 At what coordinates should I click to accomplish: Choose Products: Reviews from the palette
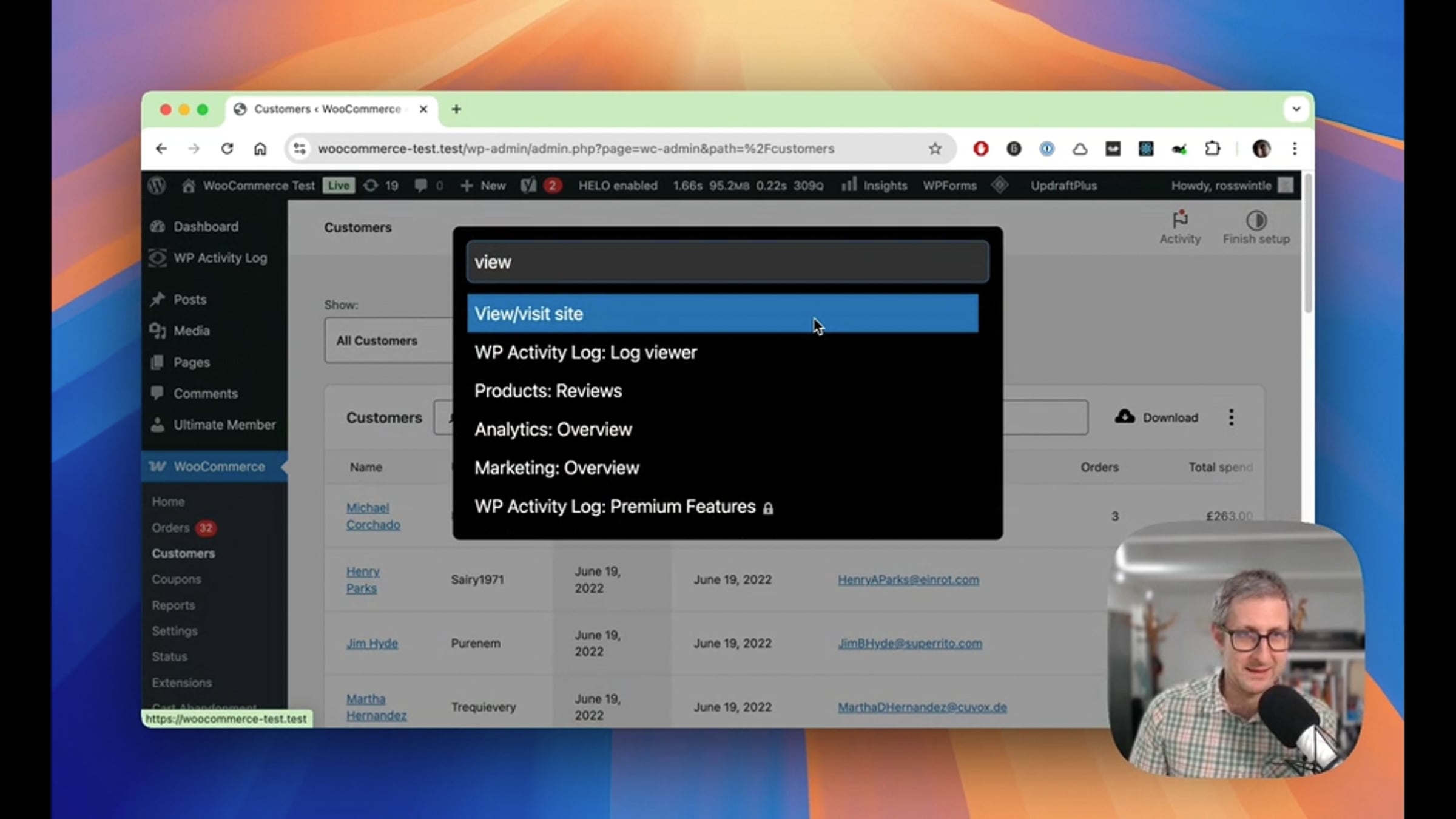(x=723, y=391)
